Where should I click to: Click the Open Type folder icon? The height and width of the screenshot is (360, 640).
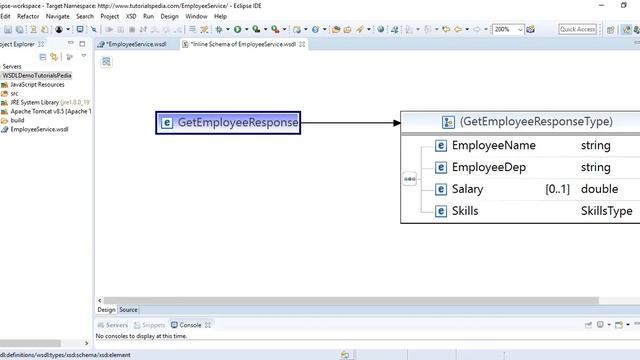click(x=336, y=29)
